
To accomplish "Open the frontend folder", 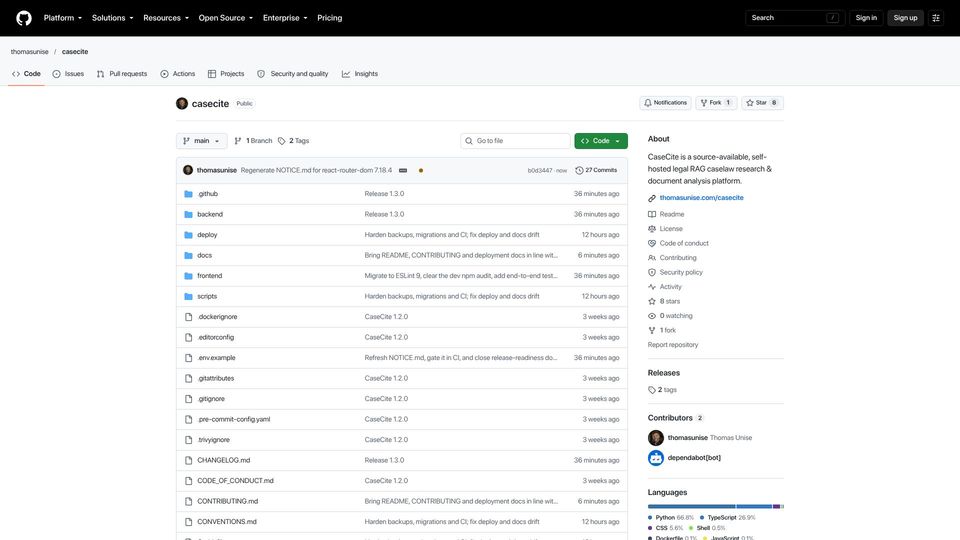I will [209, 276].
